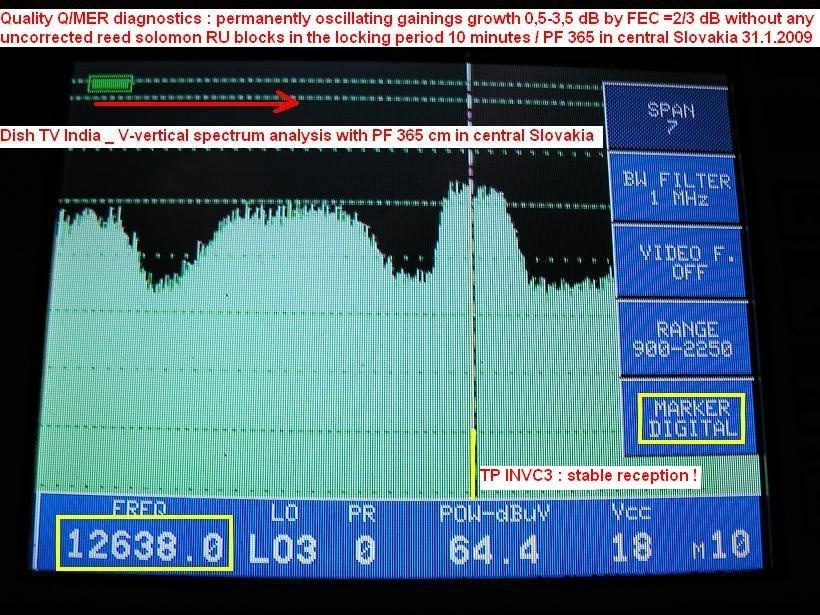Image resolution: width=820 pixels, height=615 pixels.
Task: Select the SPAN 7 softkey
Action: [x=670, y=117]
